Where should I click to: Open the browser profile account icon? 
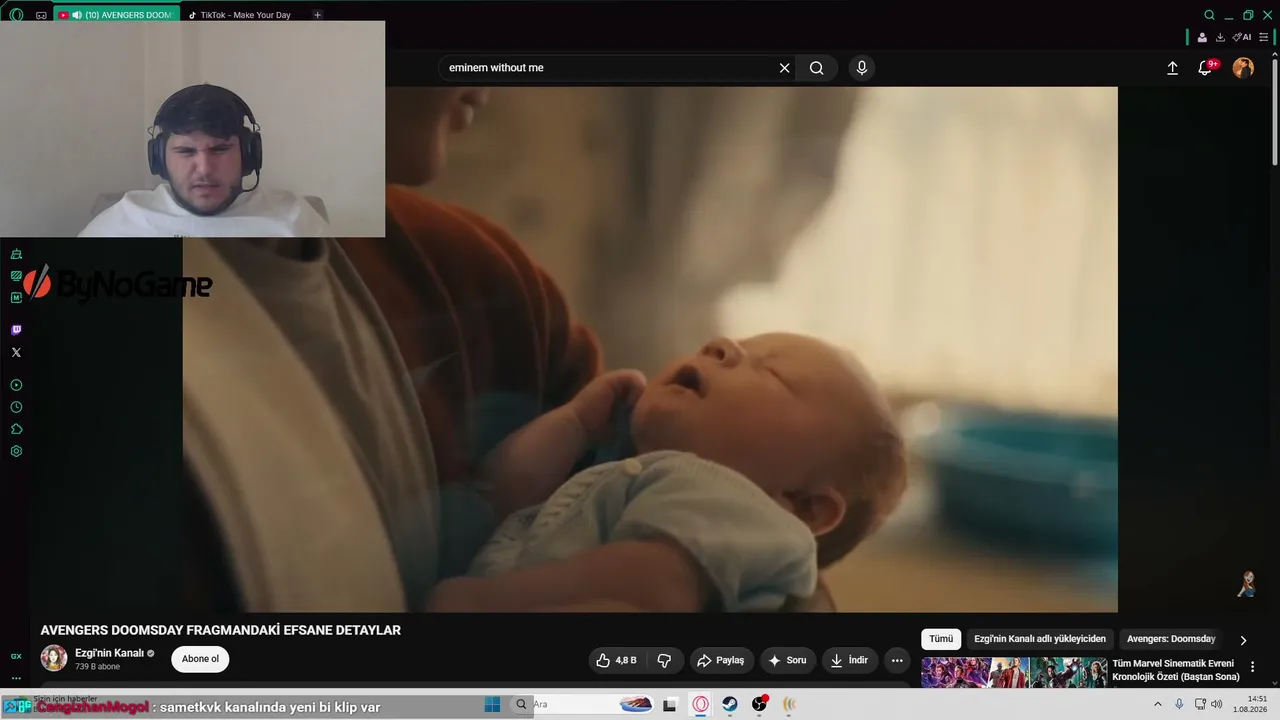tap(1202, 37)
